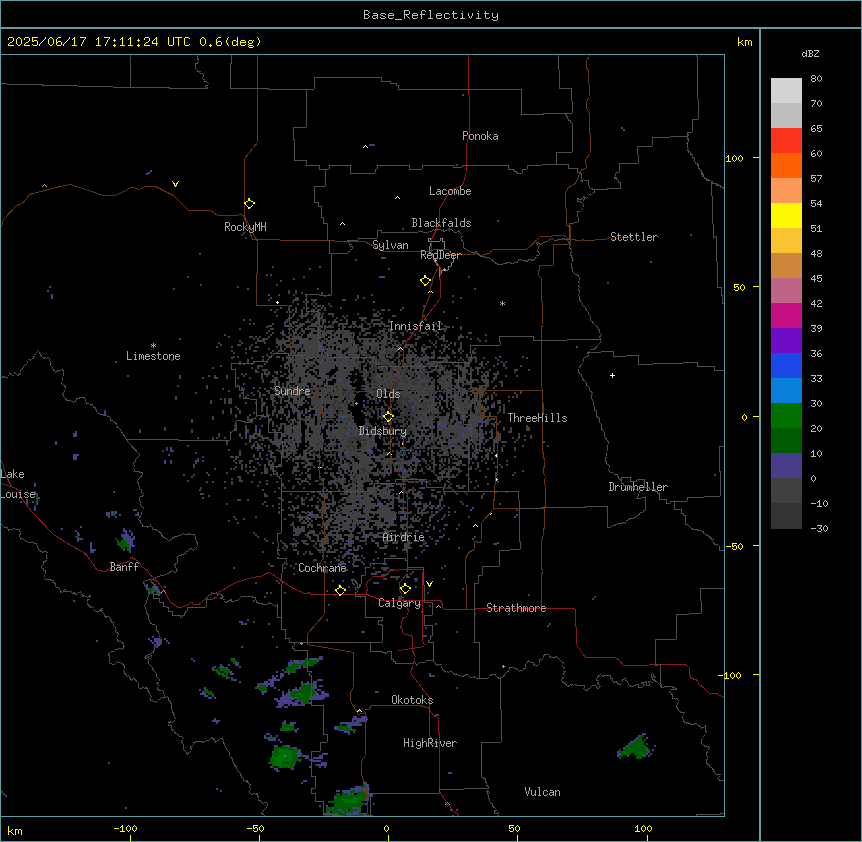The height and width of the screenshot is (842, 862).
Task: Click the green echo near Banff
Action: 125,542
